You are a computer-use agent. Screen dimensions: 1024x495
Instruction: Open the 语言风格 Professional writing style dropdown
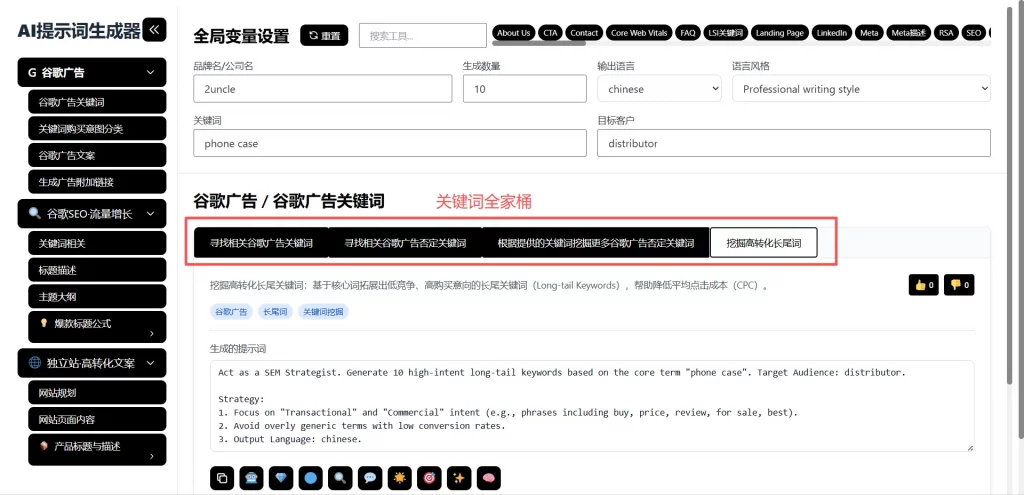pos(860,89)
